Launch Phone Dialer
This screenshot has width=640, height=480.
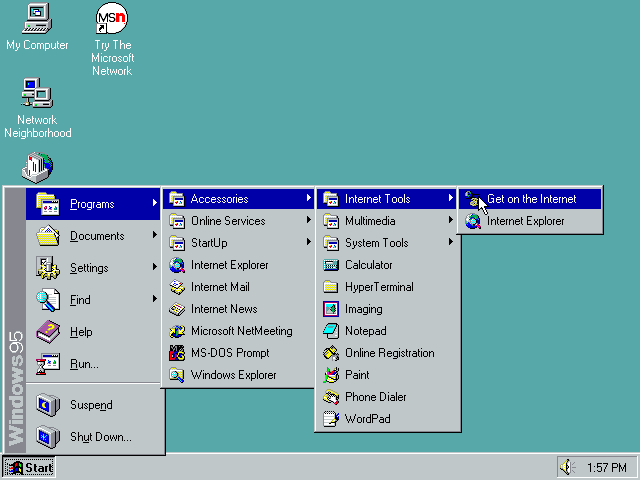(388, 397)
